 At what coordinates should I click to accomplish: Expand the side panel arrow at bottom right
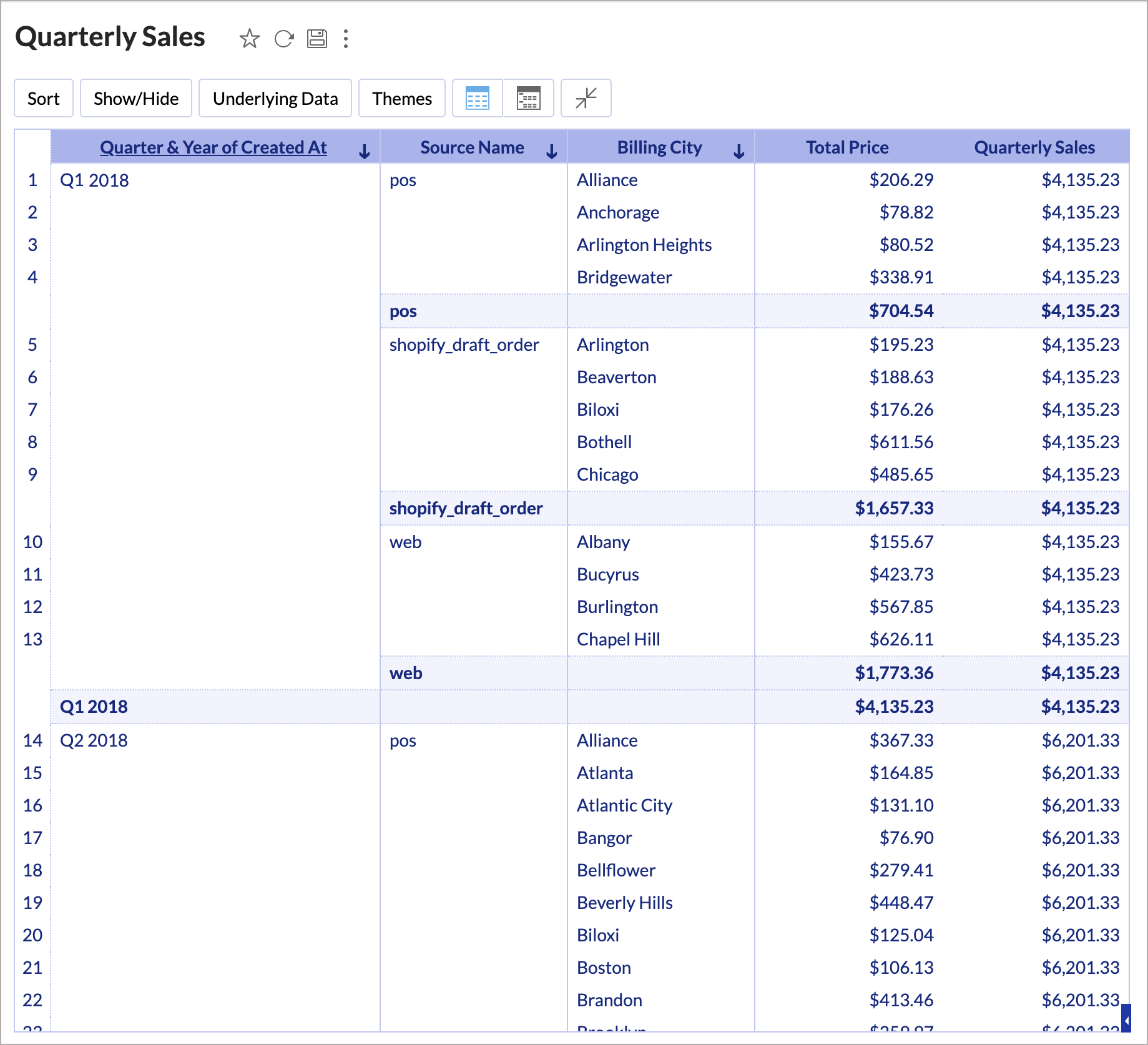coord(1126,1021)
